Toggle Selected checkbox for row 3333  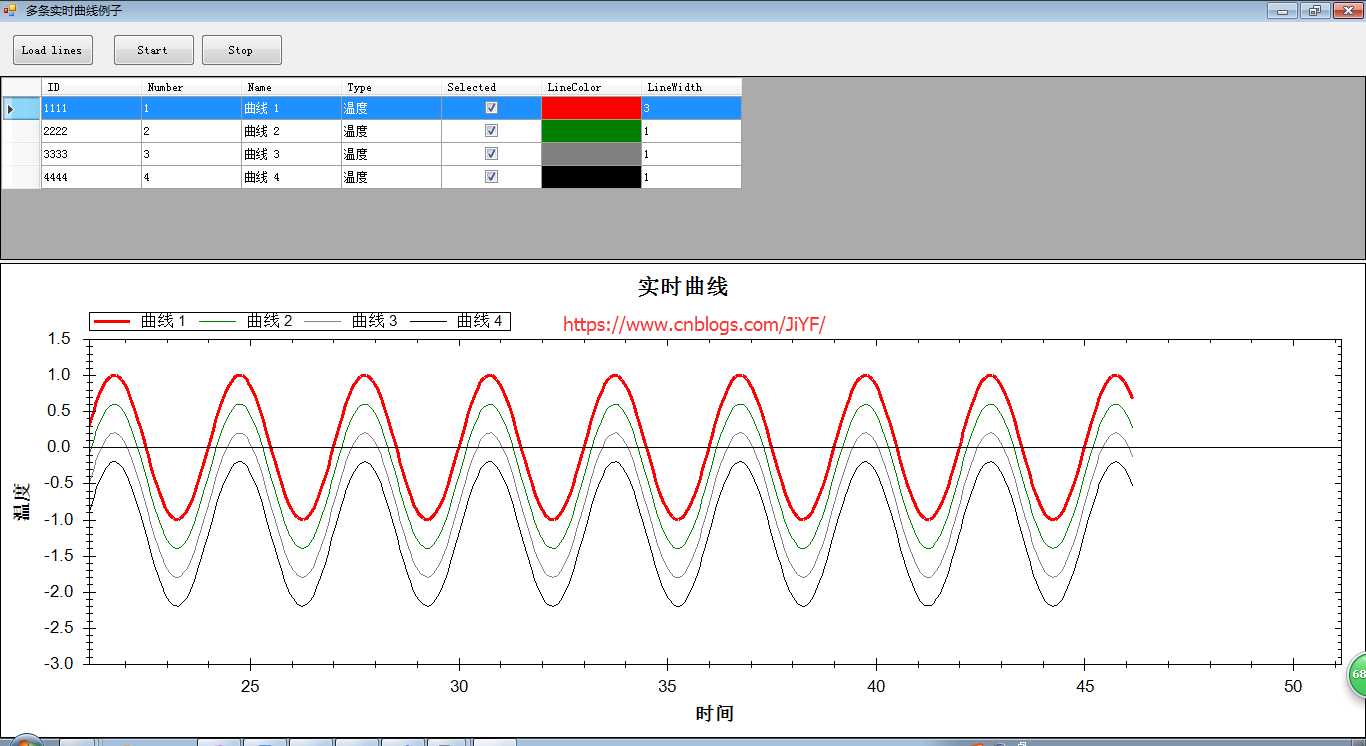point(491,153)
